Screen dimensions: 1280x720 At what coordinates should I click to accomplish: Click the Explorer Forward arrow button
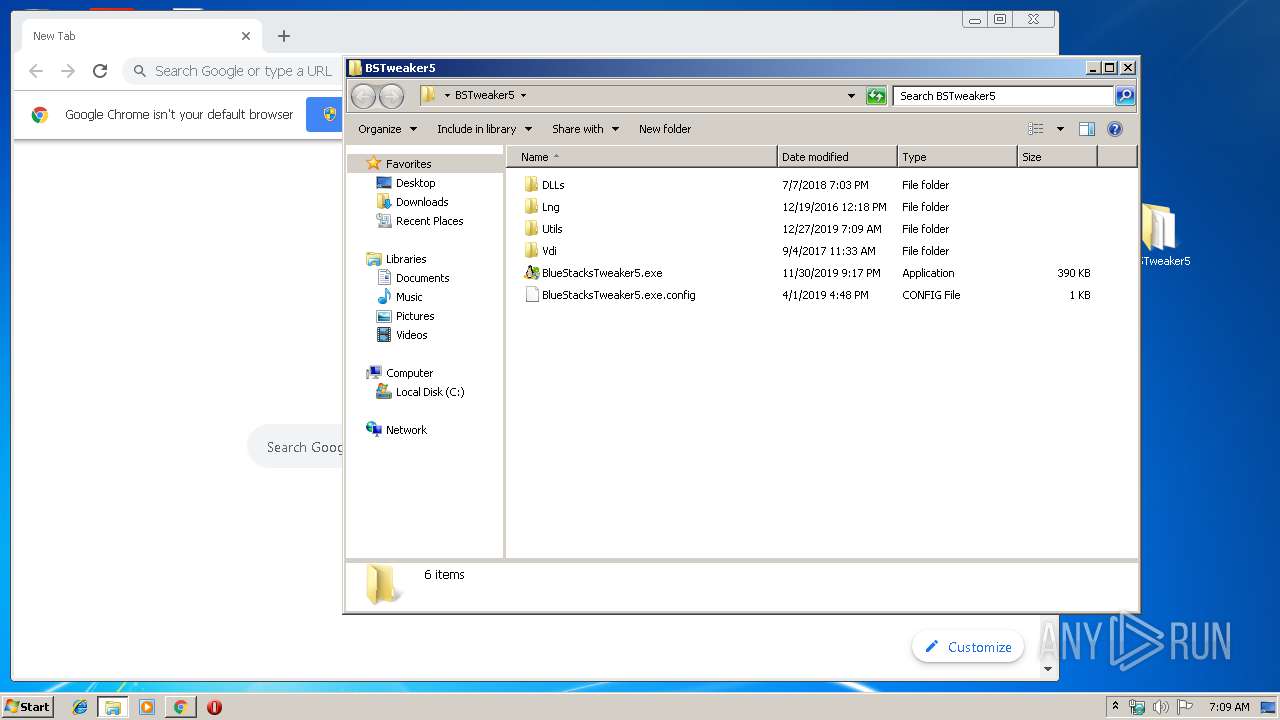coord(391,96)
